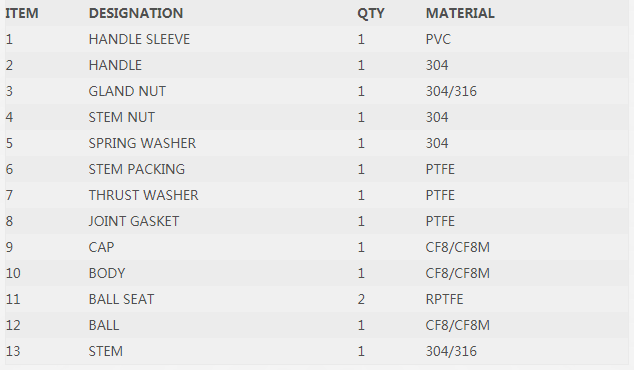Select the SPRING WASHER cell
The width and height of the screenshot is (634, 370).
click(142, 143)
